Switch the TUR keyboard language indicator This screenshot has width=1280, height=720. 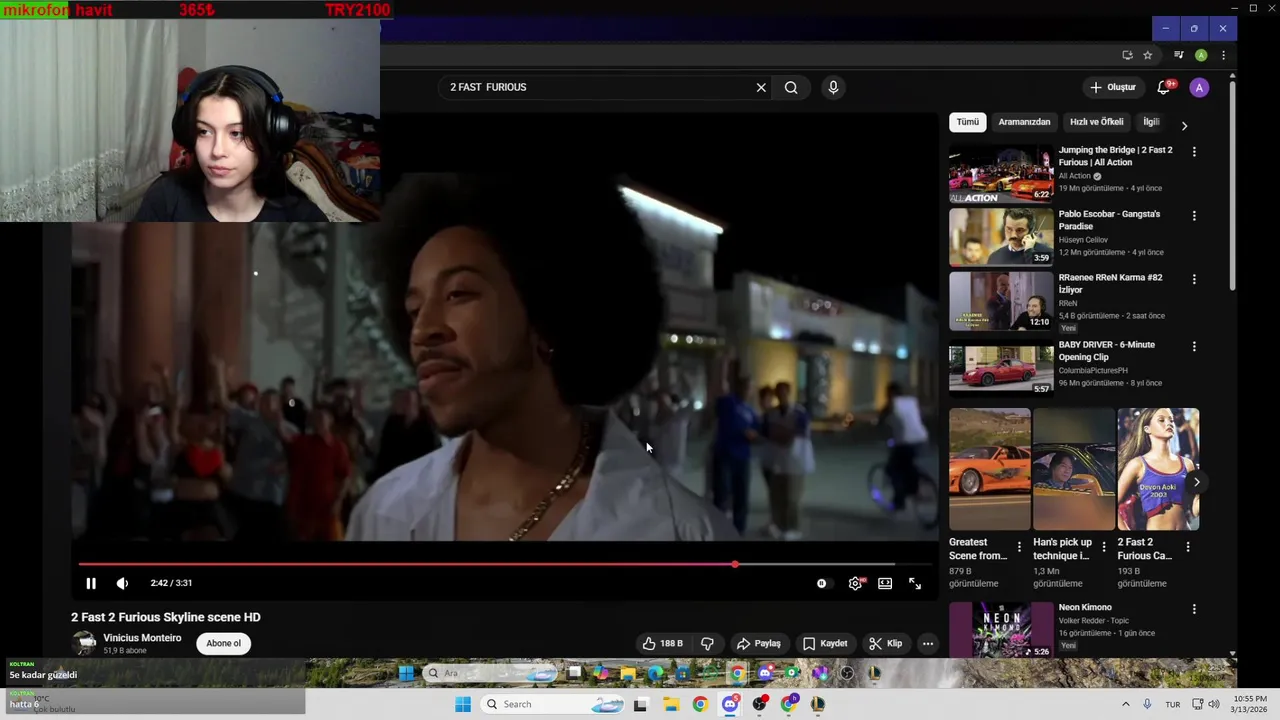[x=1173, y=704]
